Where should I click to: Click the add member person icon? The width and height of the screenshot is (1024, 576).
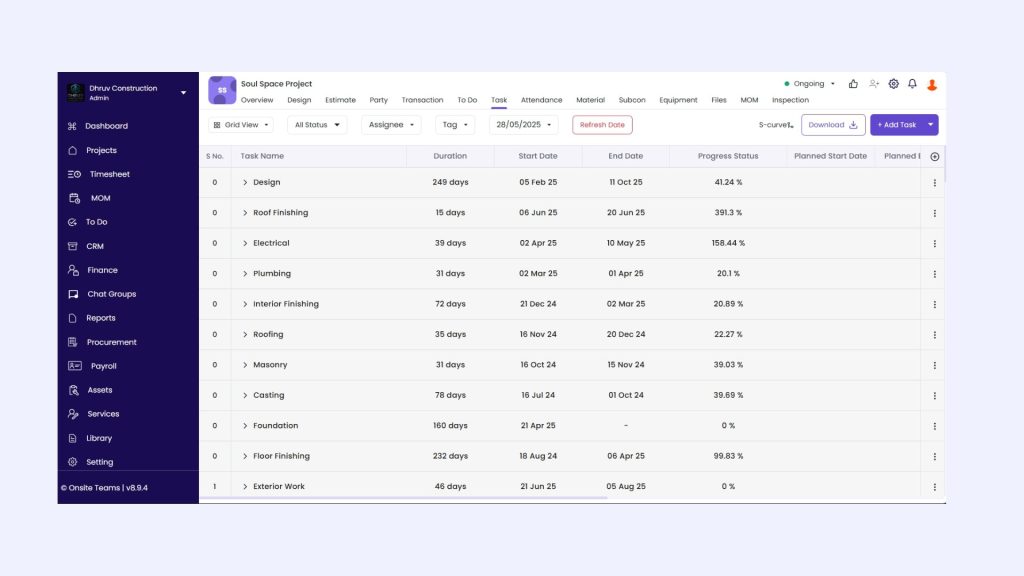(x=874, y=84)
